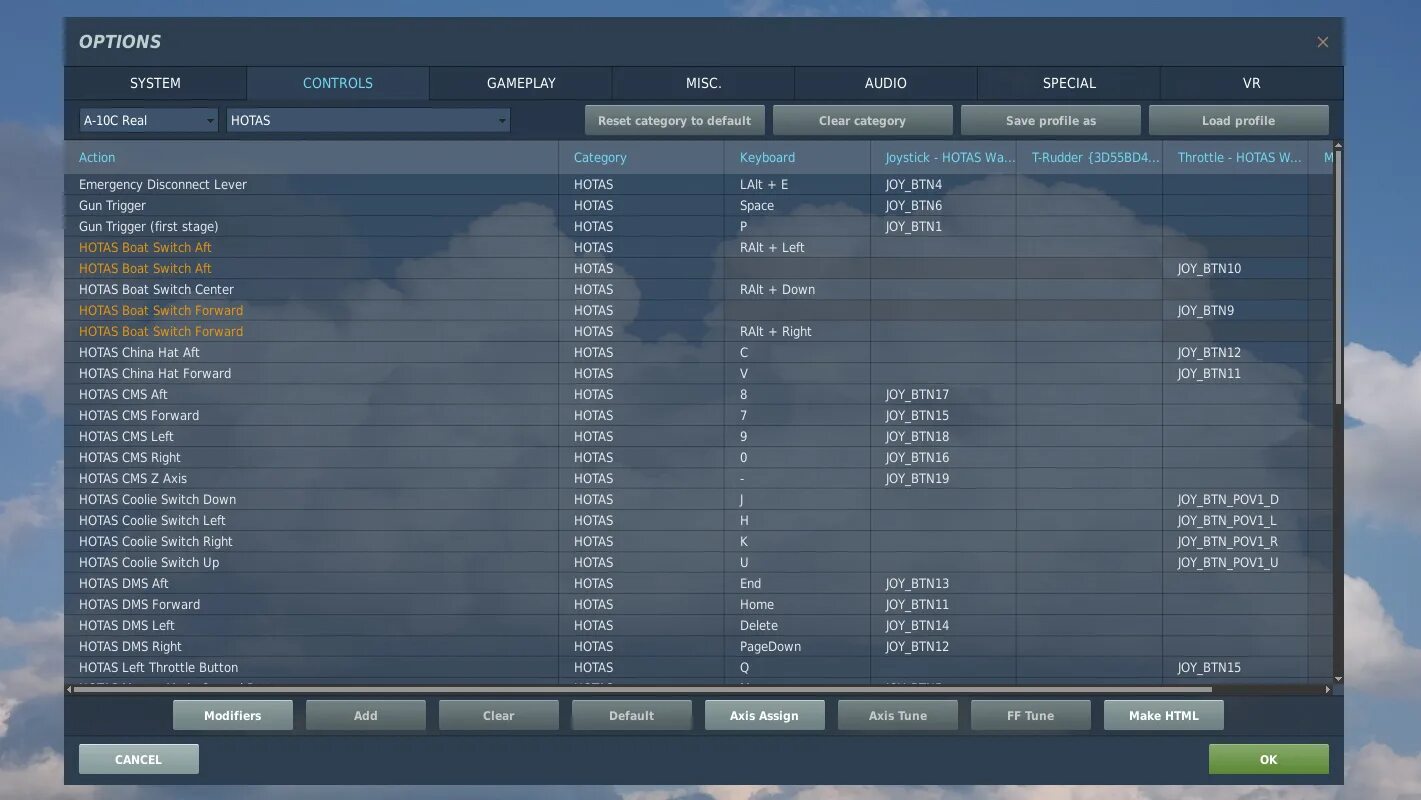Switch to the SYSTEM tab
1421x800 pixels.
(x=155, y=83)
